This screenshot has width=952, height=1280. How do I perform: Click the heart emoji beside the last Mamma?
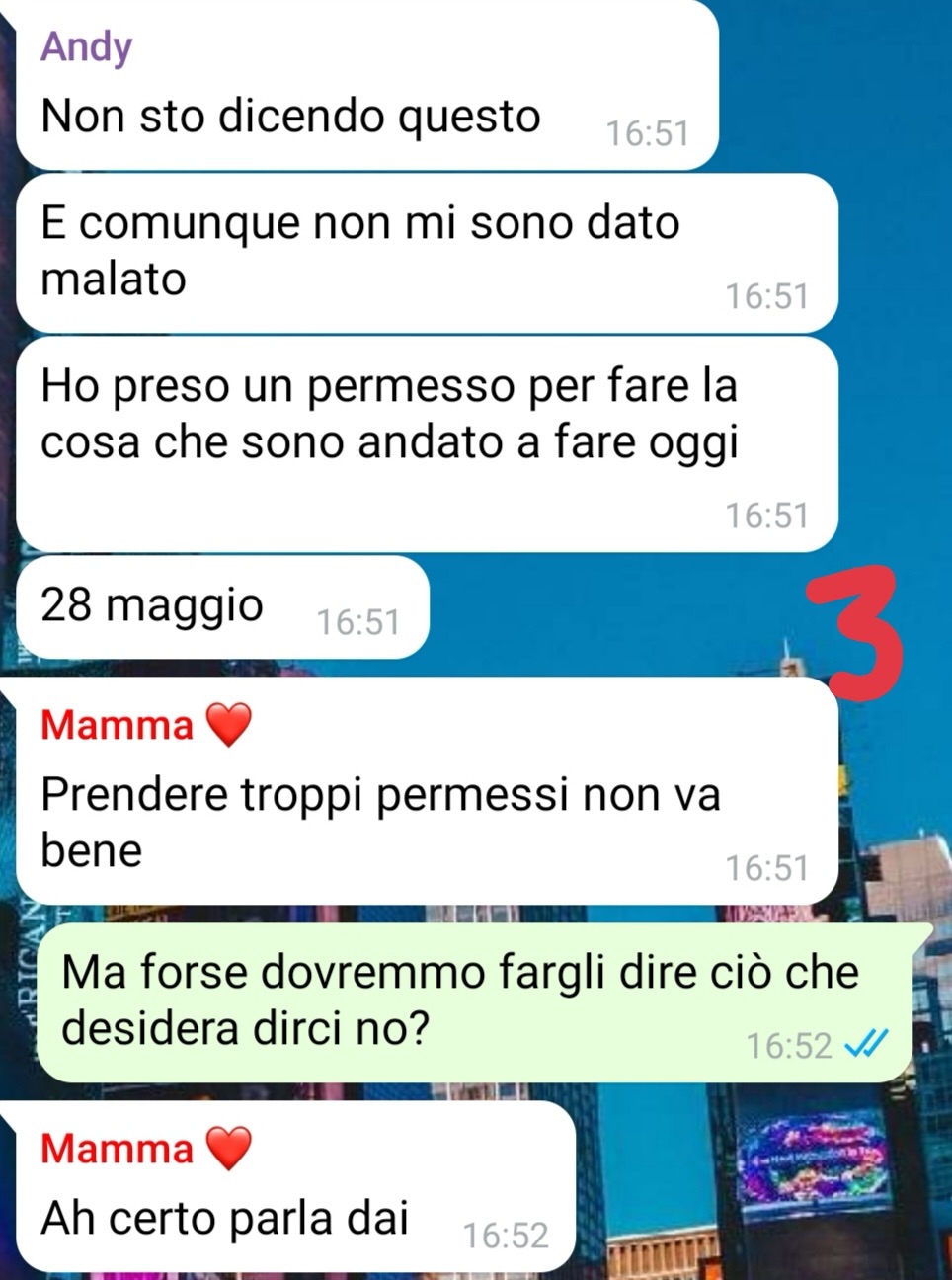point(229,1149)
